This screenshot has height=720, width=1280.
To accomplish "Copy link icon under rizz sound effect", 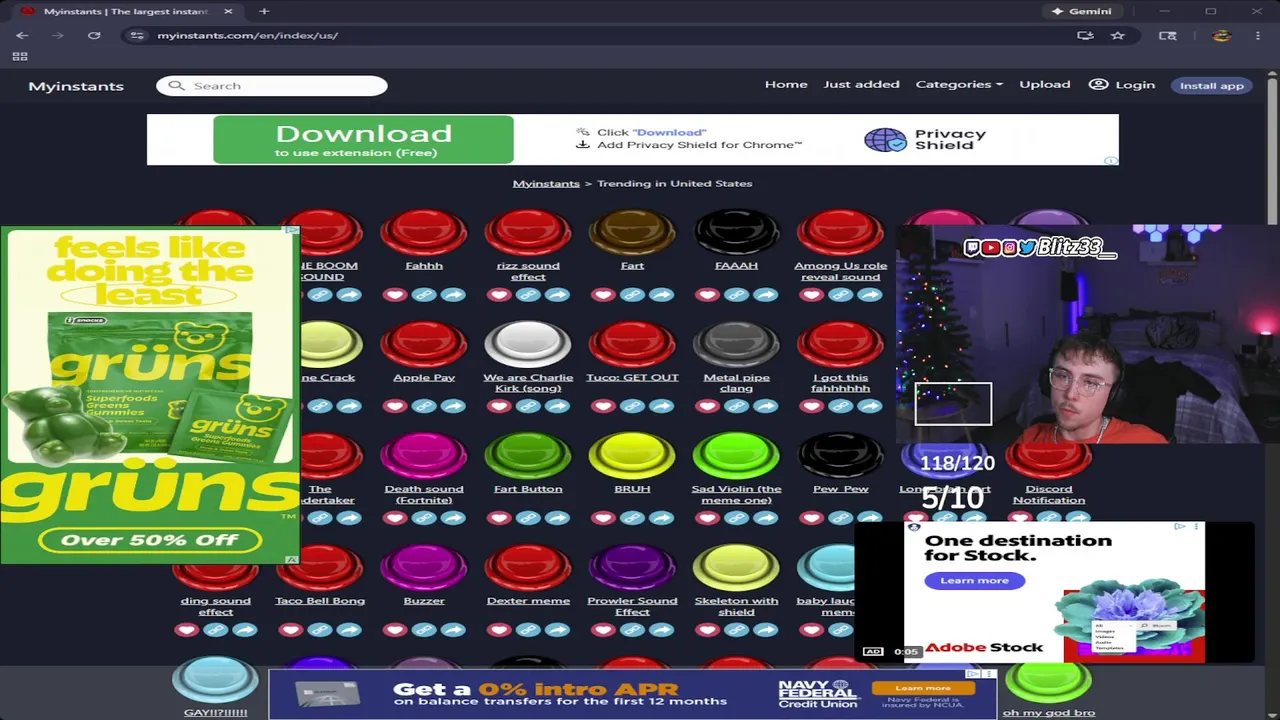I will [x=528, y=295].
